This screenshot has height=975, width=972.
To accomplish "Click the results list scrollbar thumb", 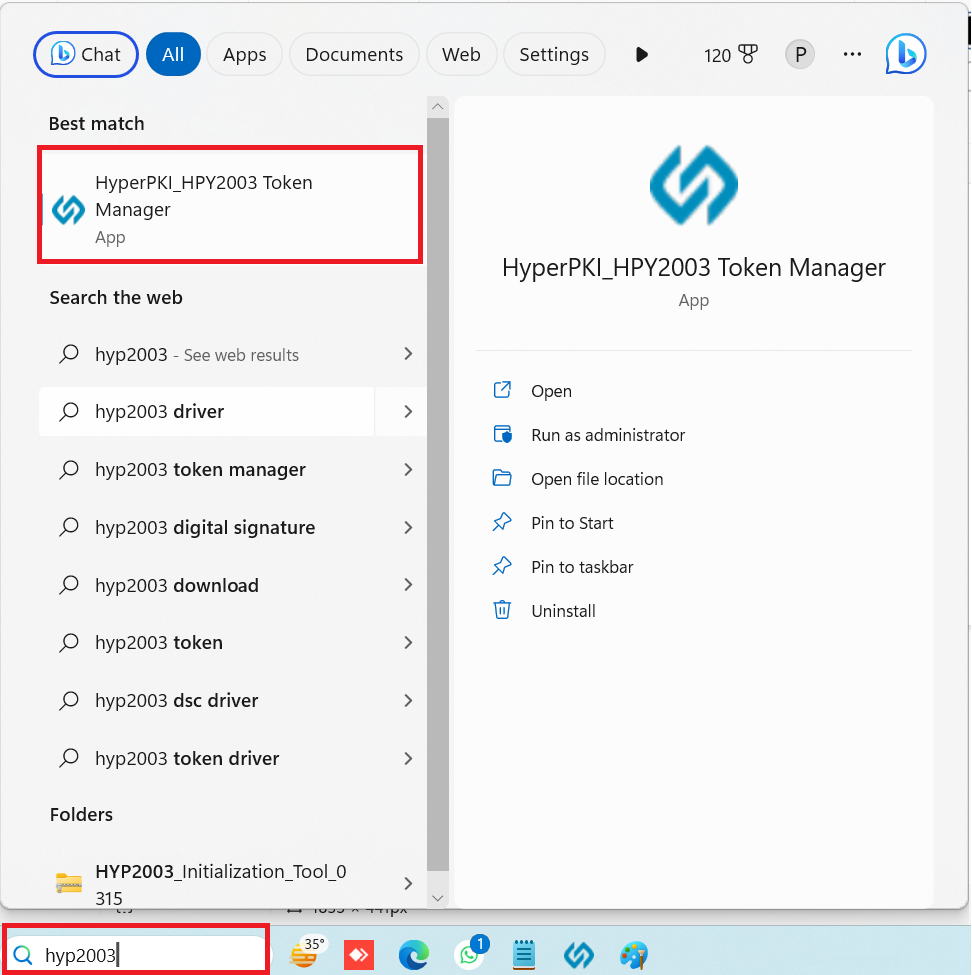I will click(438, 494).
